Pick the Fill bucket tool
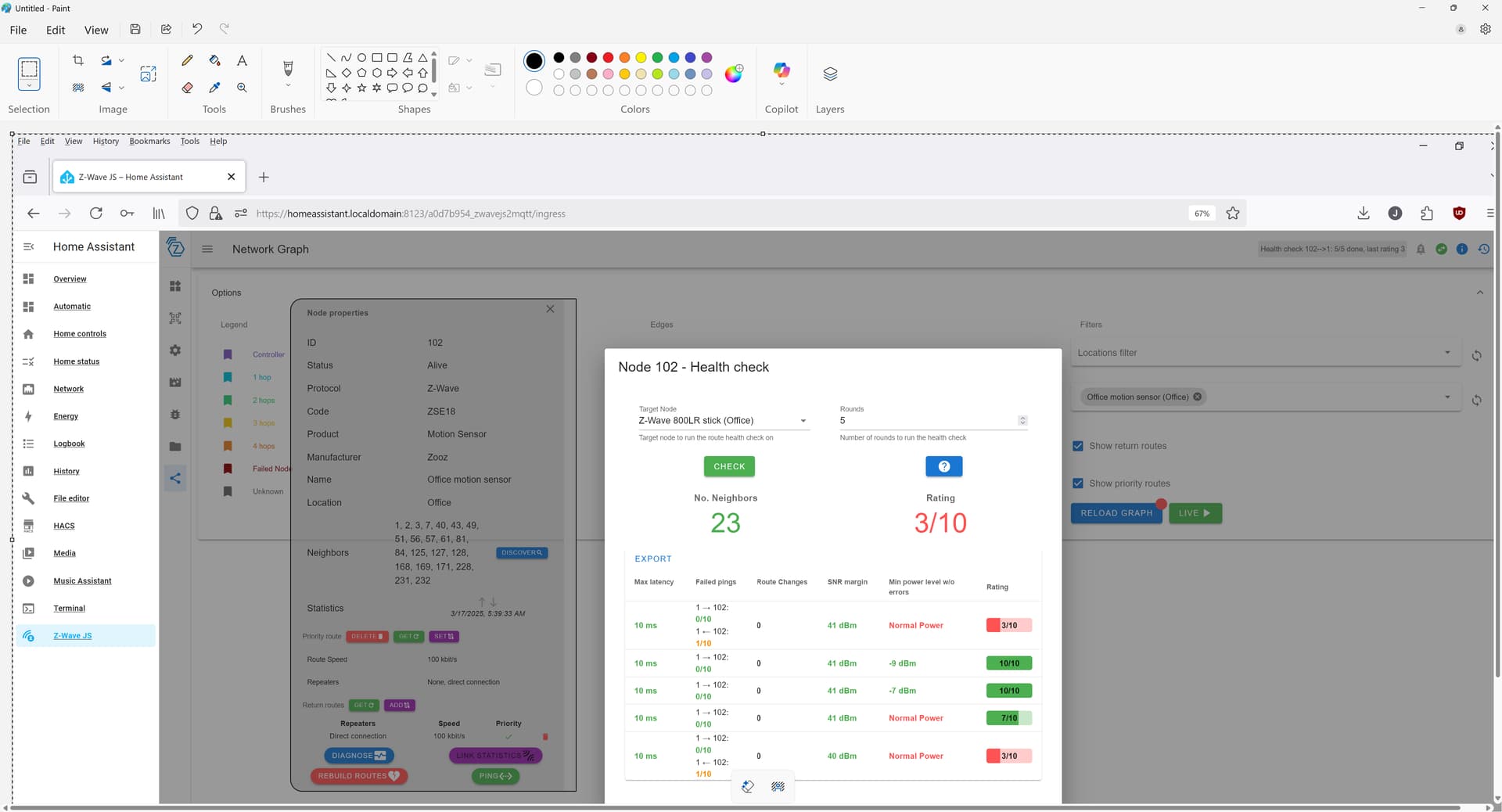The image size is (1502, 812). (x=214, y=61)
